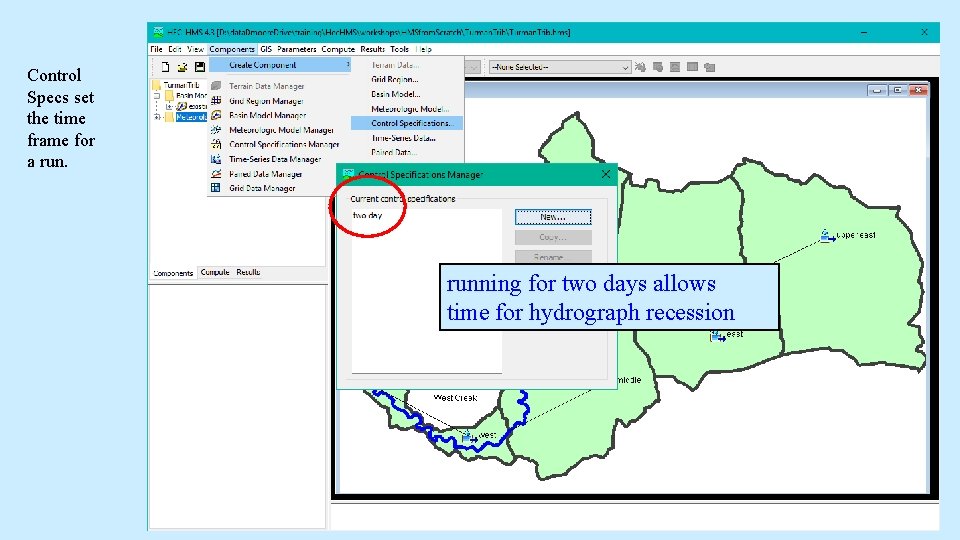Click the Lake east element icon on map

(x=827, y=236)
